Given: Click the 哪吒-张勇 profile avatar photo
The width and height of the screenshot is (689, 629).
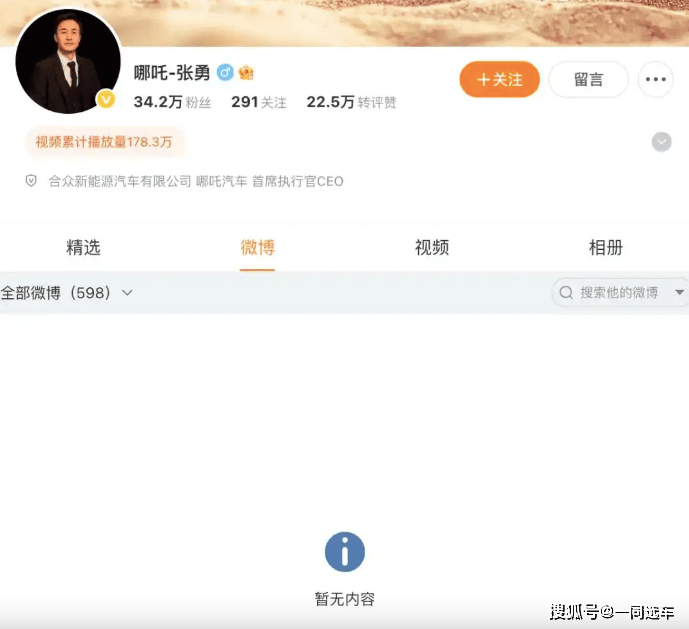Looking at the screenshot, I should pyautogui.click(x=68, y=61).
